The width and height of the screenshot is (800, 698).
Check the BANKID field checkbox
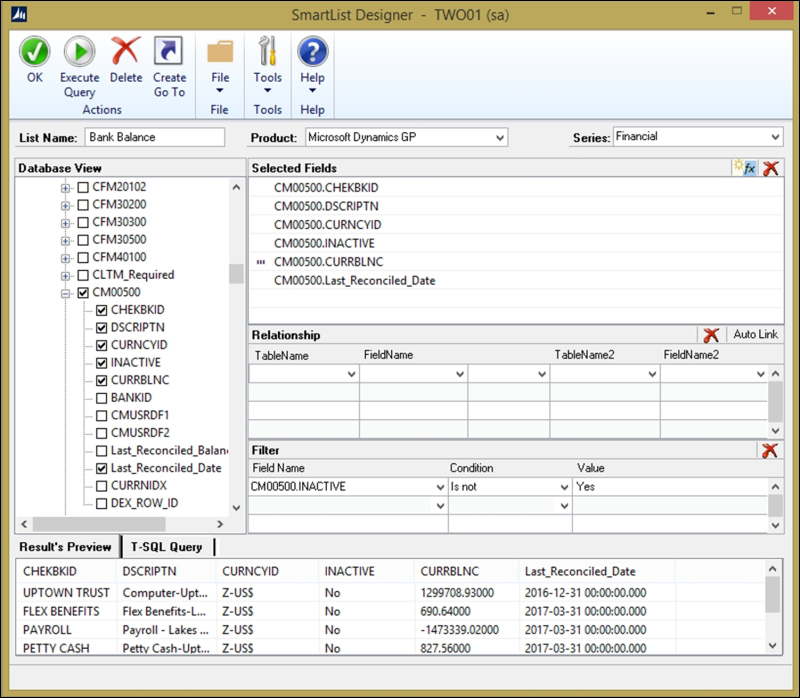[102, 398]
